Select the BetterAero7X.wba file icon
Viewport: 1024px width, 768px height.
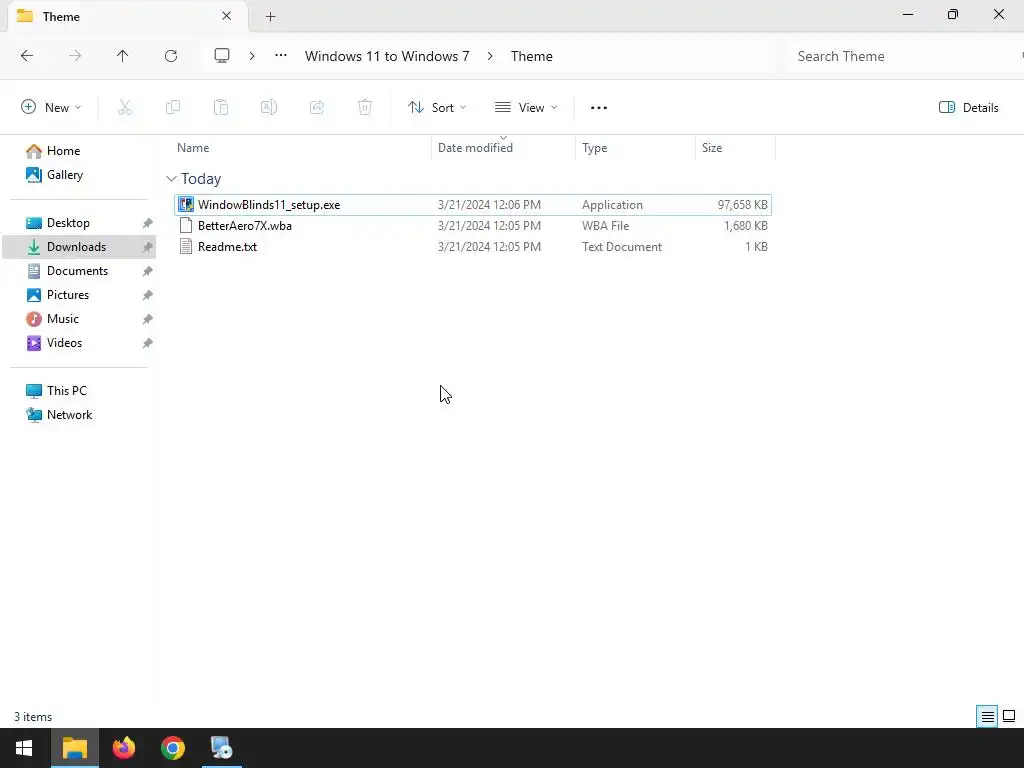point(186,226)
